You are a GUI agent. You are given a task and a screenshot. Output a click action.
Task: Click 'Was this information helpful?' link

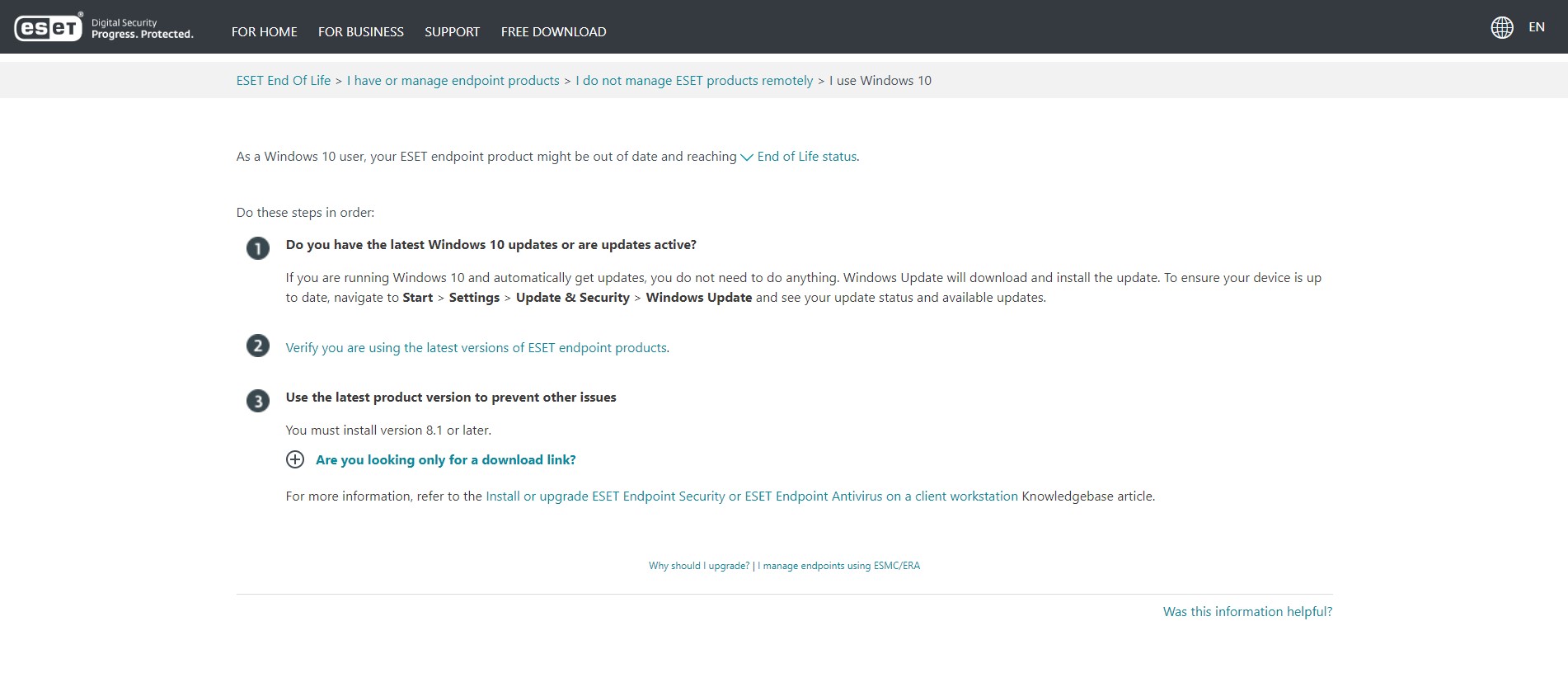pyautogui.click(x=1247, y=611)
